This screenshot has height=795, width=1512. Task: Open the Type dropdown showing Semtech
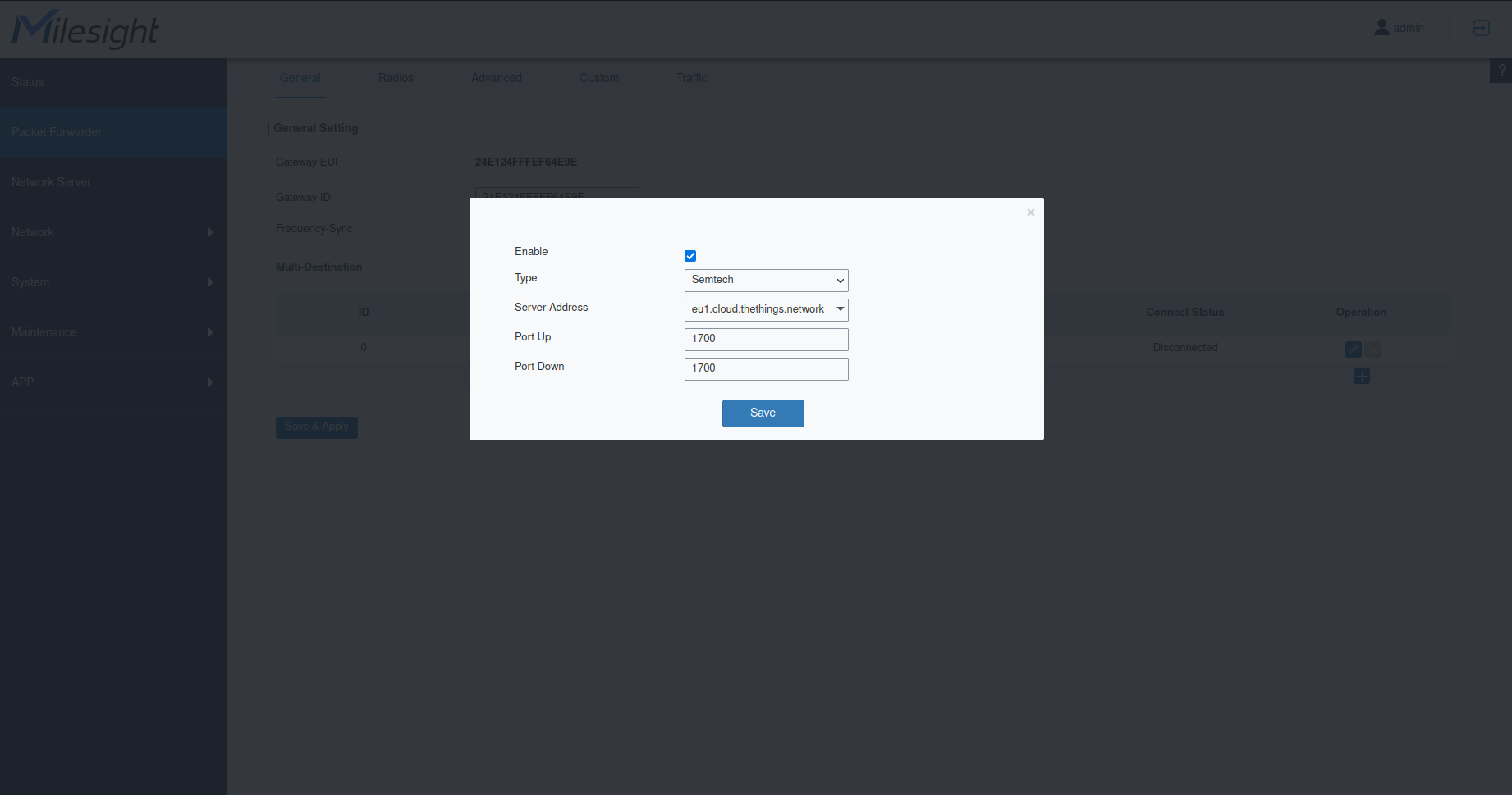[766, 281]
